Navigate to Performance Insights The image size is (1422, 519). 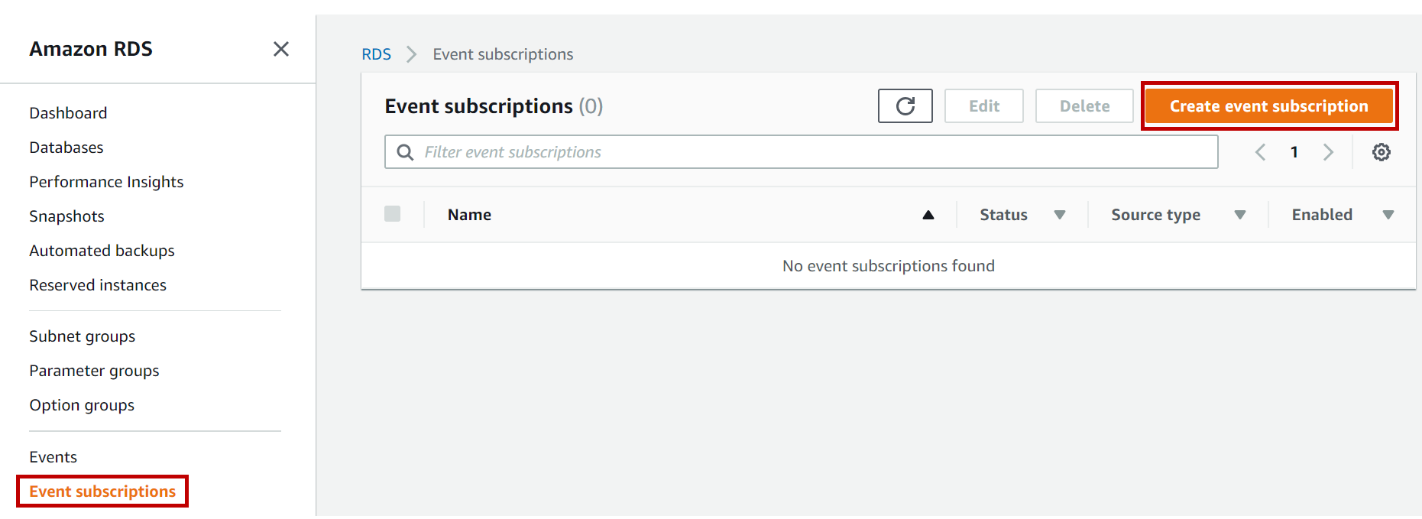coord(106,182)
